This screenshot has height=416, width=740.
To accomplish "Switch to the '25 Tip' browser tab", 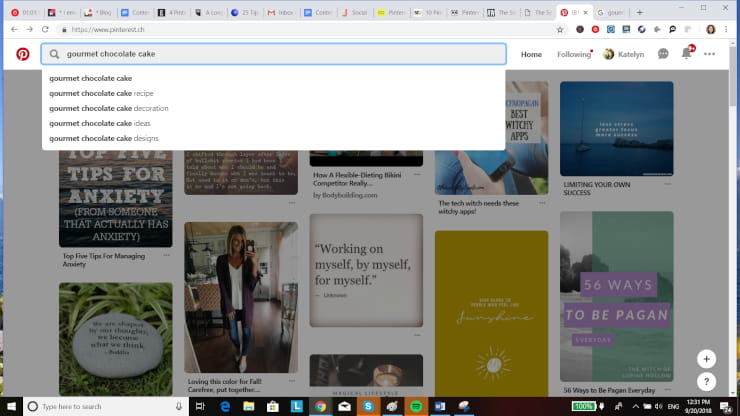I will pos(244,13).
